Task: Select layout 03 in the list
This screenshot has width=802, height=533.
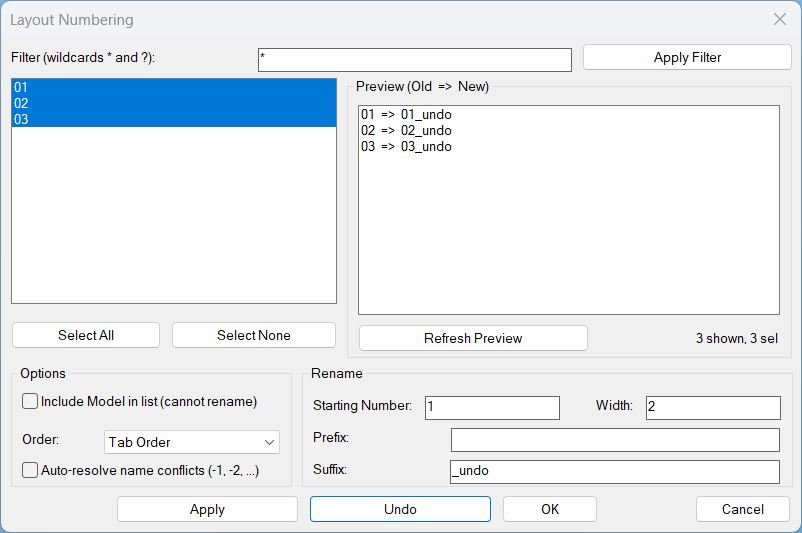Action: click(x=173, y=119)
